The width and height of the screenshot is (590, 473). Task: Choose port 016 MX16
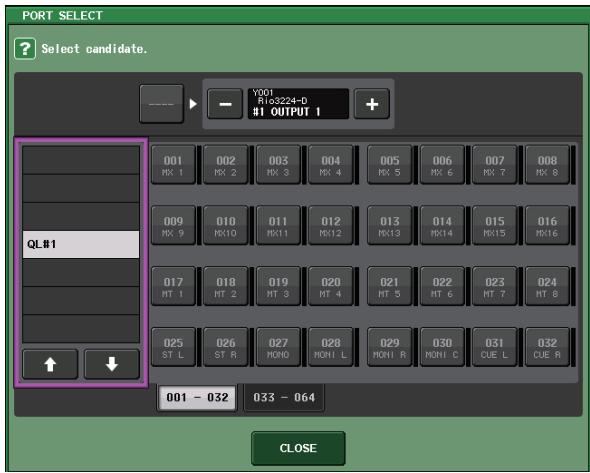547,225
